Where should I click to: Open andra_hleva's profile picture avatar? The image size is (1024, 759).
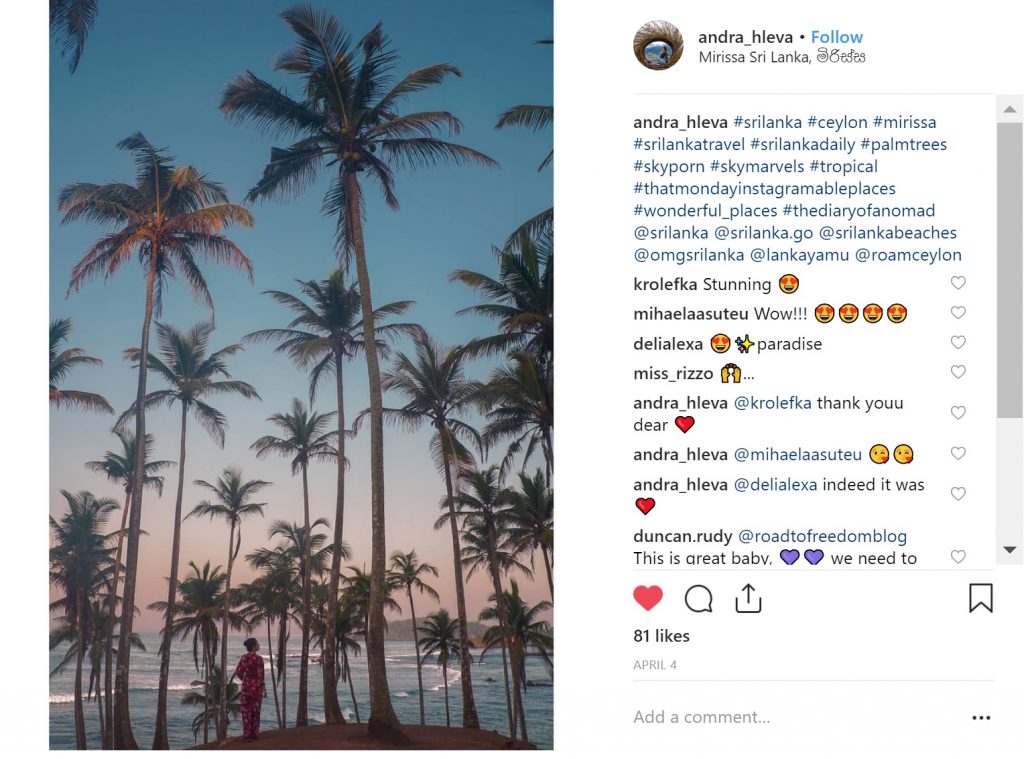[x=658, y=46]
